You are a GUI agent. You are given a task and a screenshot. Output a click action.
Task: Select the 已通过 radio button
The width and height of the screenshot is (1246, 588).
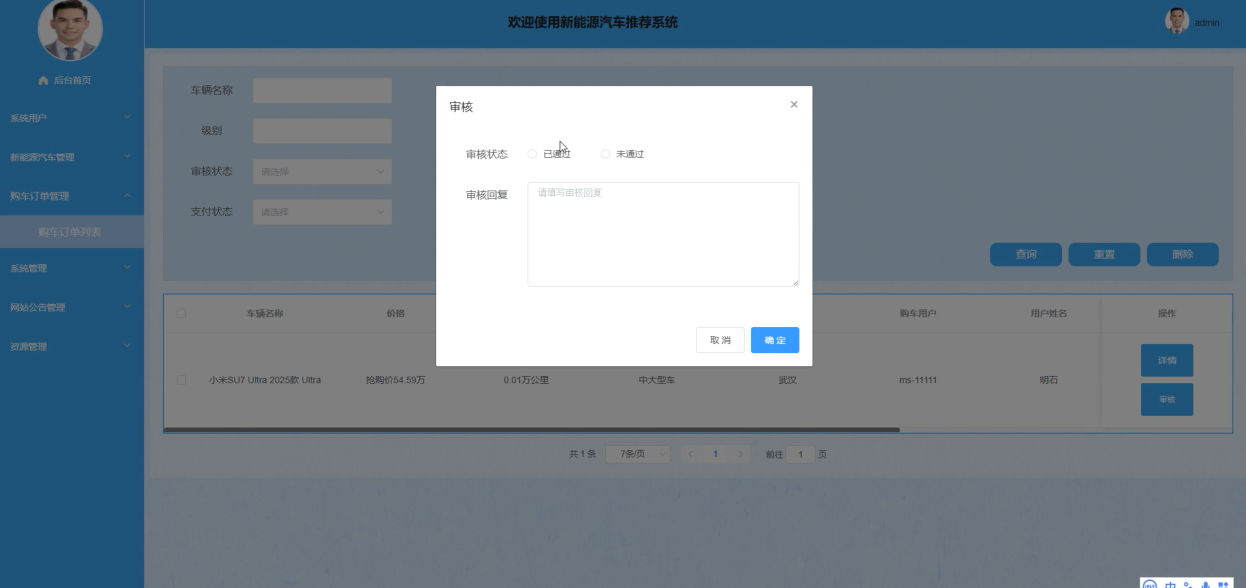pos(532,153)
